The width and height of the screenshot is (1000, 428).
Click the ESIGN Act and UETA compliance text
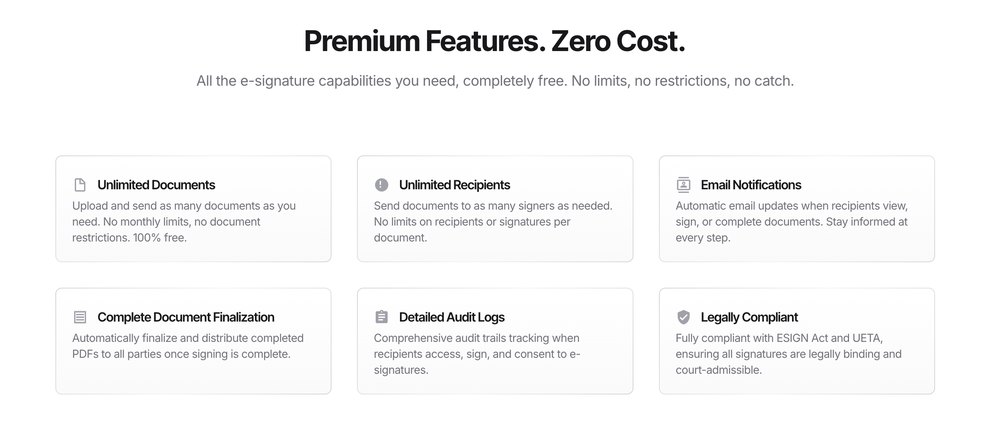point(788,354)
